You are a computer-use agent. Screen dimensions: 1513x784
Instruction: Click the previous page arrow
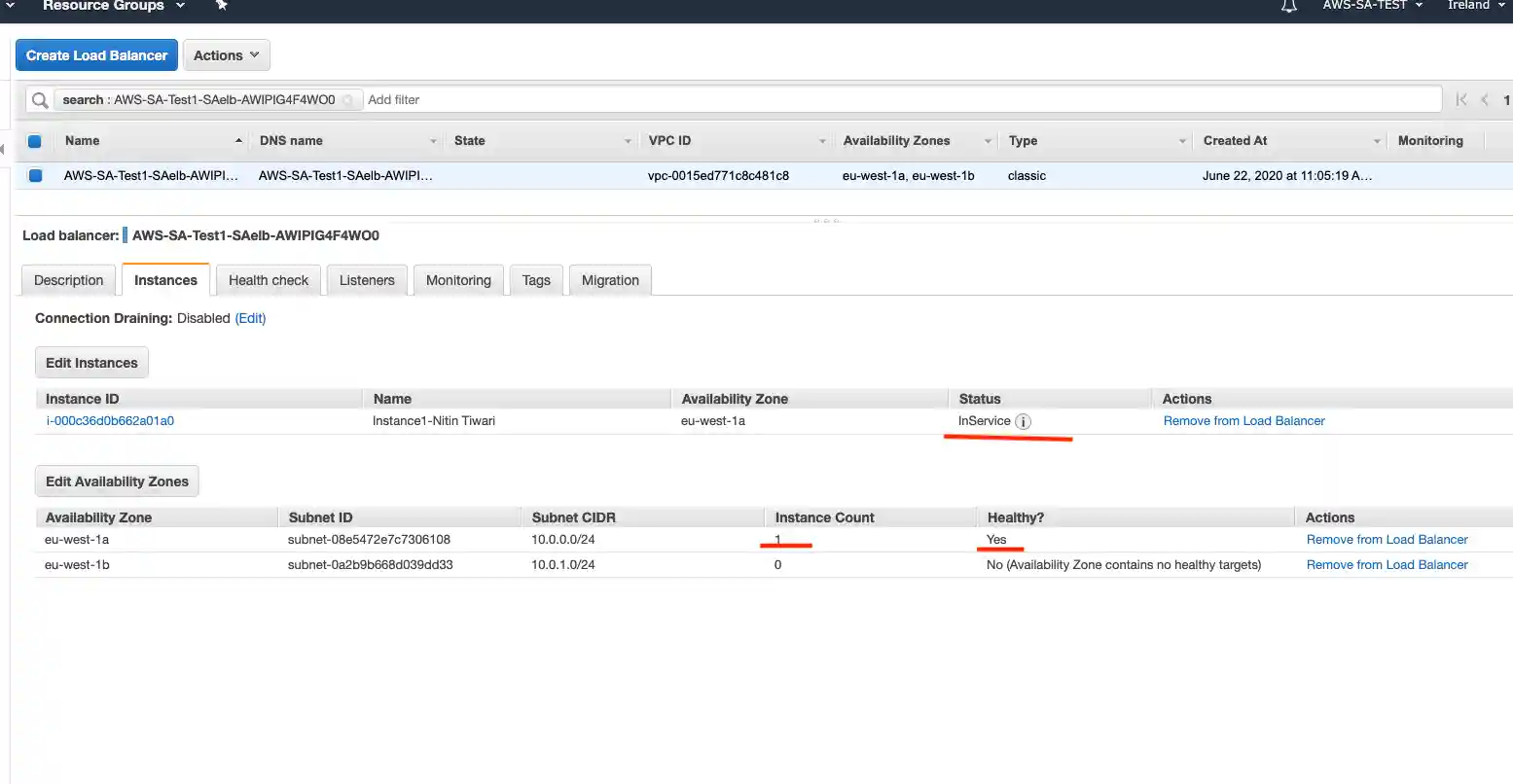(1485, 99)
